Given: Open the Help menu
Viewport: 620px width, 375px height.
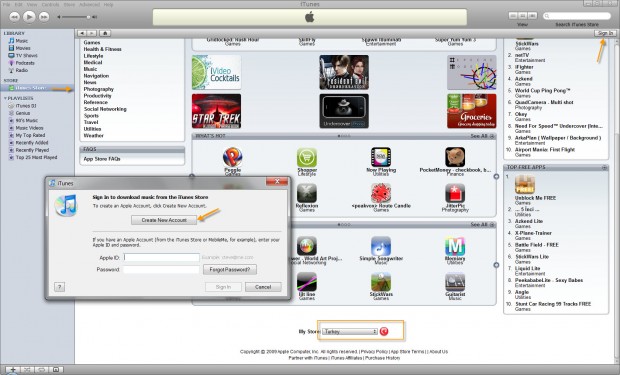Looking at the screenshot, I should click(108, 4).
